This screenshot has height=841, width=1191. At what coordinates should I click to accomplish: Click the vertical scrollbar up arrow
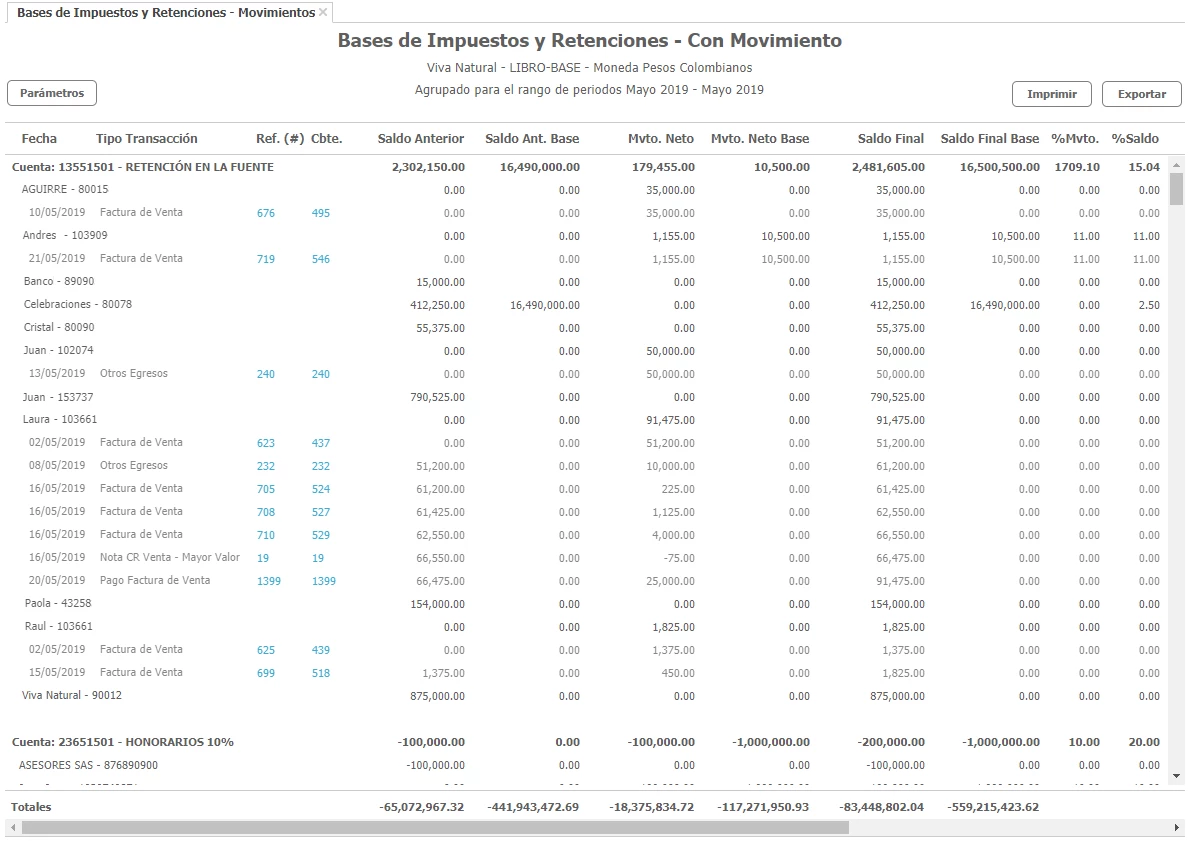coord(1176,165)
